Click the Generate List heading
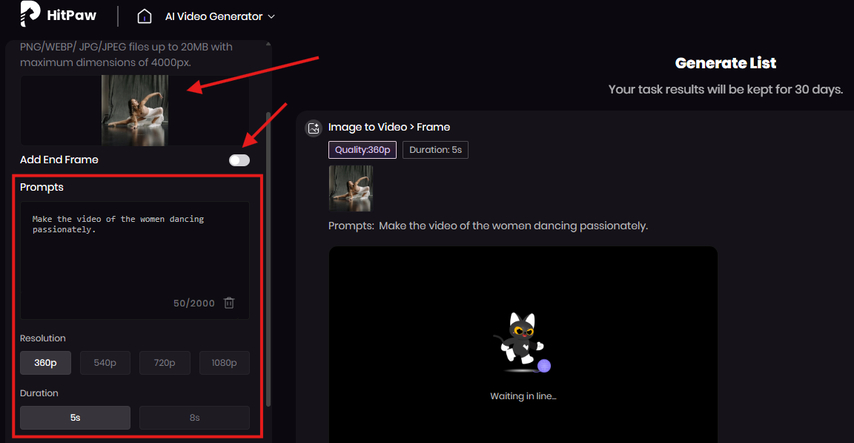 [725, 63]
